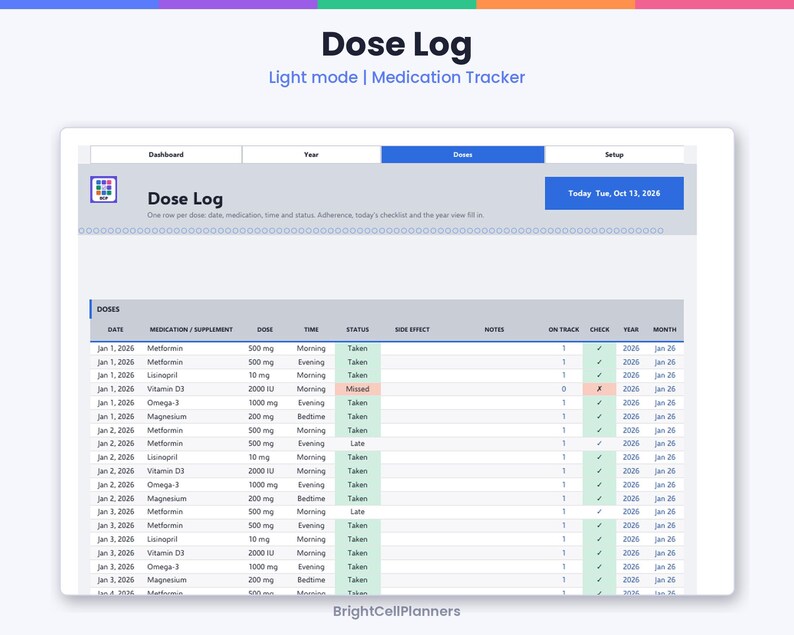794x635 pixels.
Task: Select Vitamin D3 in the Jan 3, 2026 row
Action: point(166,553)
